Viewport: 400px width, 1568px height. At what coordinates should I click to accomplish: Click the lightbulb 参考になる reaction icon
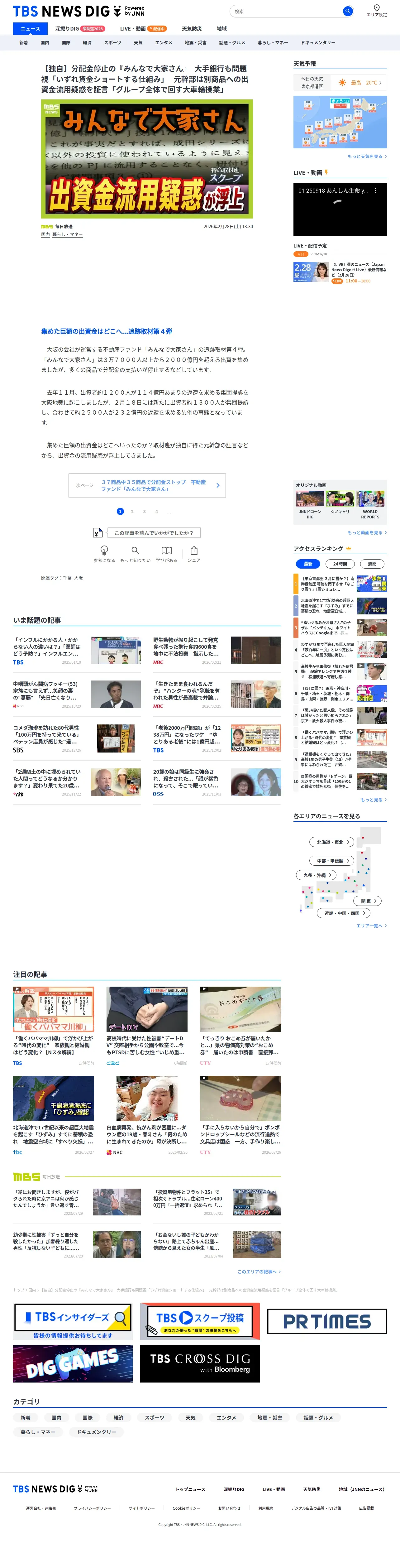[104, 550]
